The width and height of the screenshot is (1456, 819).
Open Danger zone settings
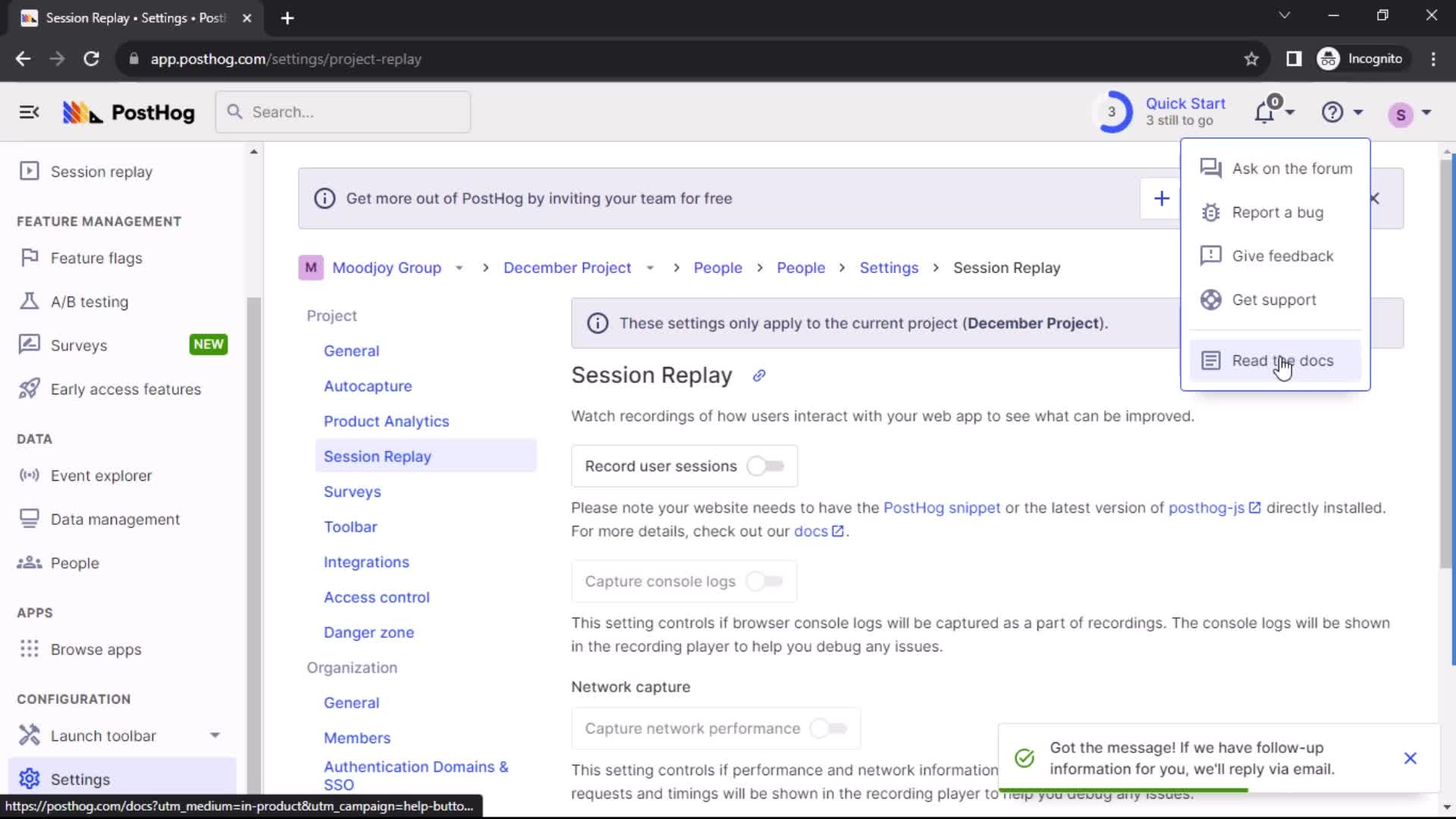369,632
